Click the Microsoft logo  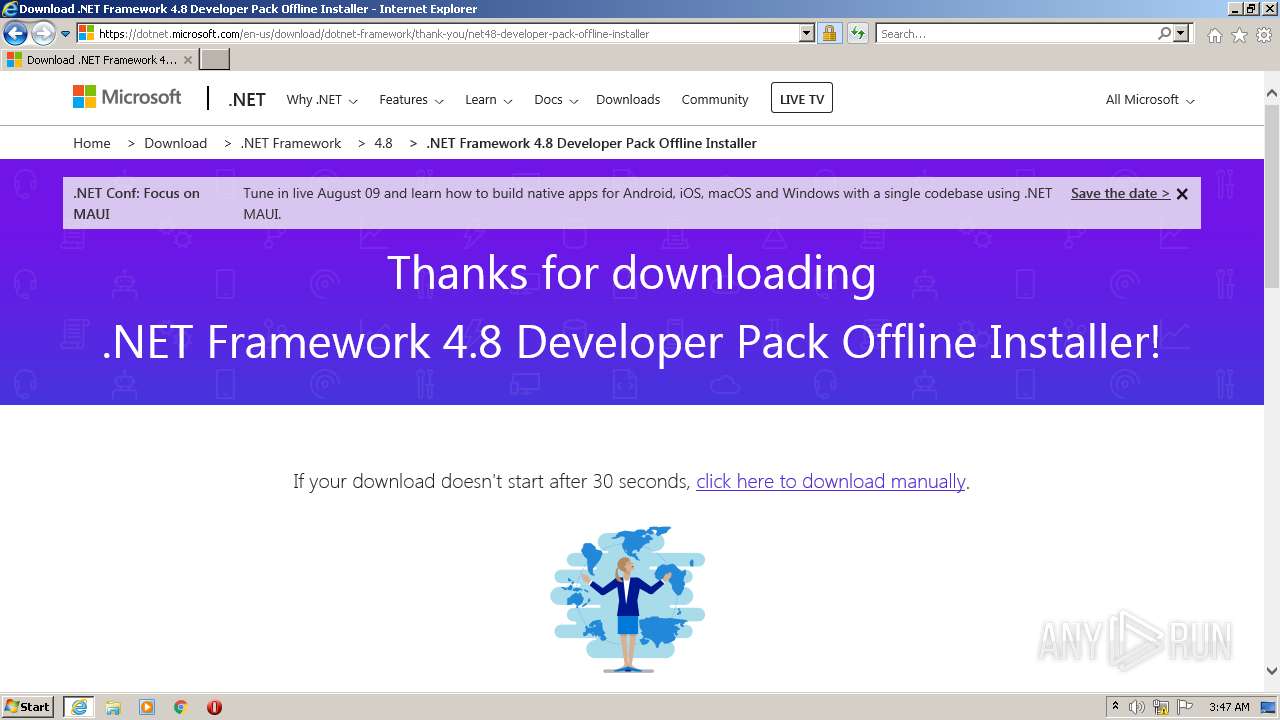[x=127, y=97]
